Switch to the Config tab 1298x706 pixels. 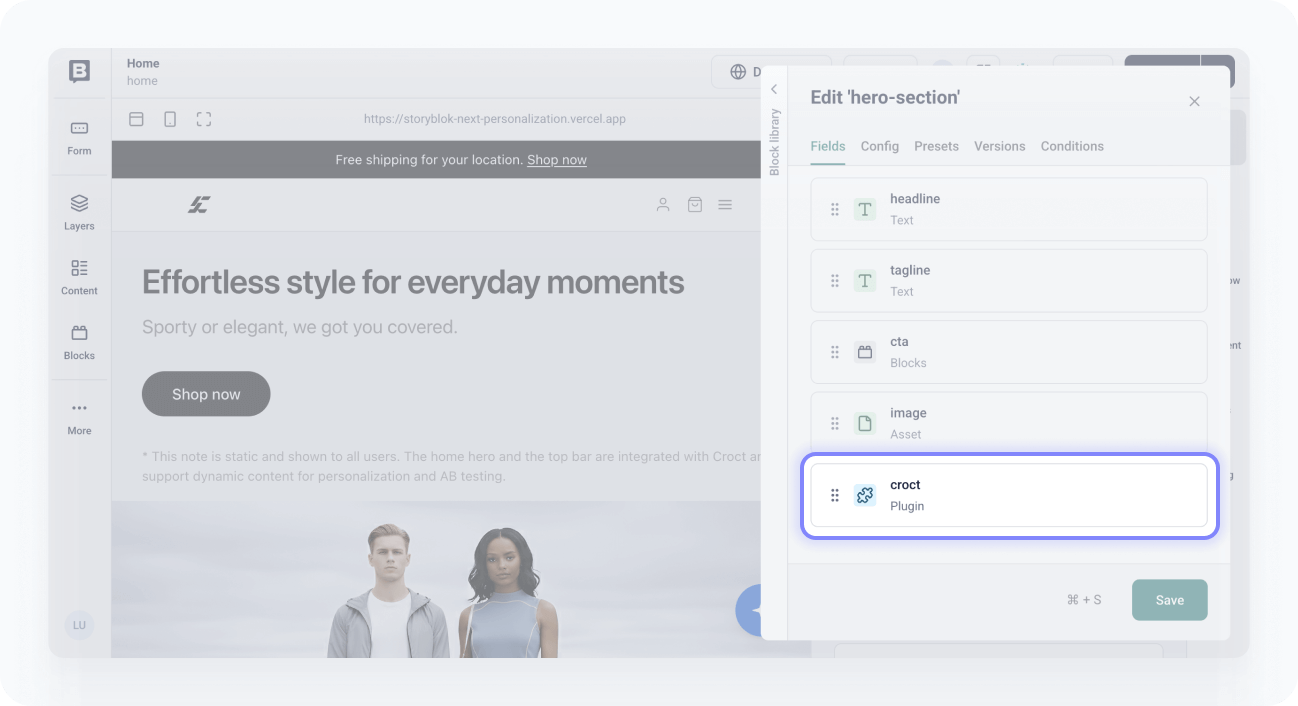pyautogui.click(x=879, y=146)
